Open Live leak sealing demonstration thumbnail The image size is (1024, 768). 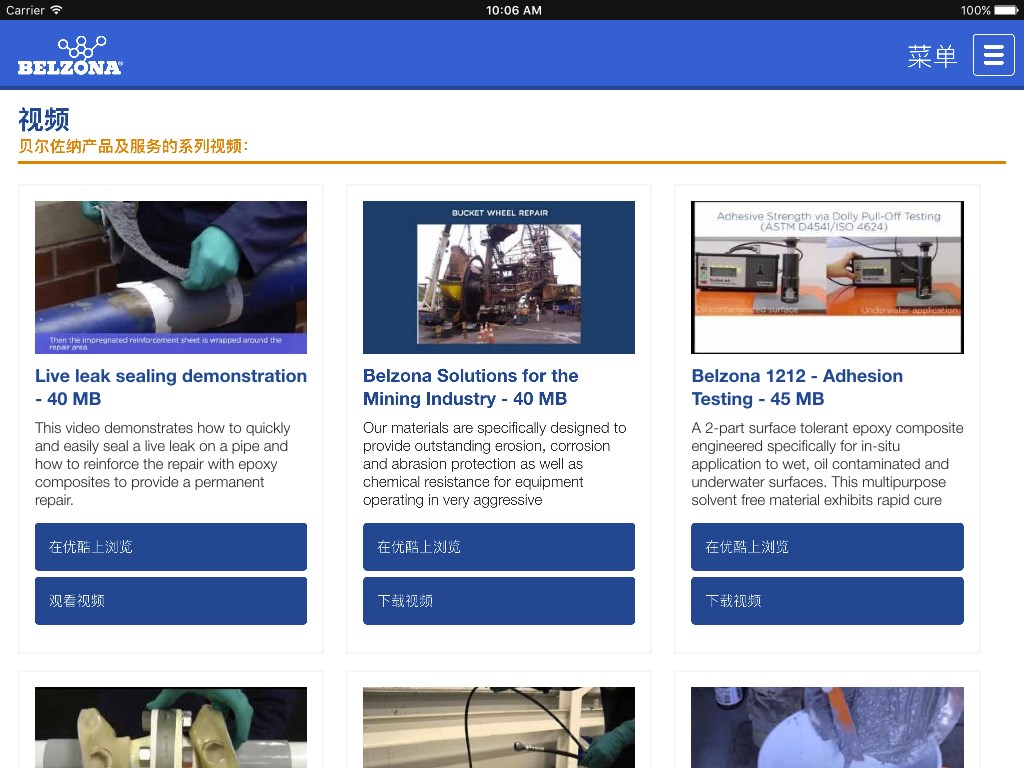pyautogui.click(x=171, y=278)
